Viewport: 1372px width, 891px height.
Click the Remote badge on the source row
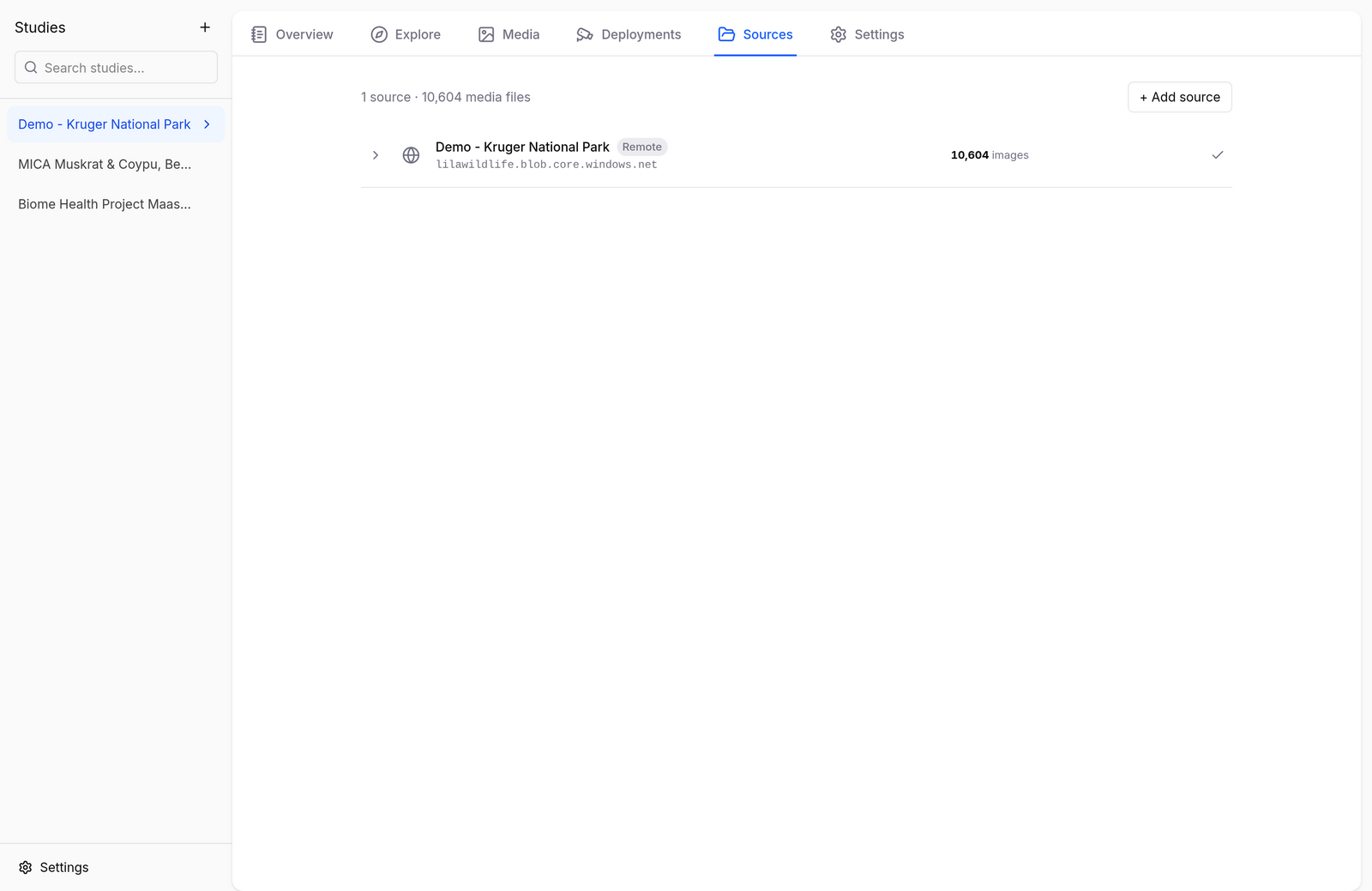click(642, 147)
